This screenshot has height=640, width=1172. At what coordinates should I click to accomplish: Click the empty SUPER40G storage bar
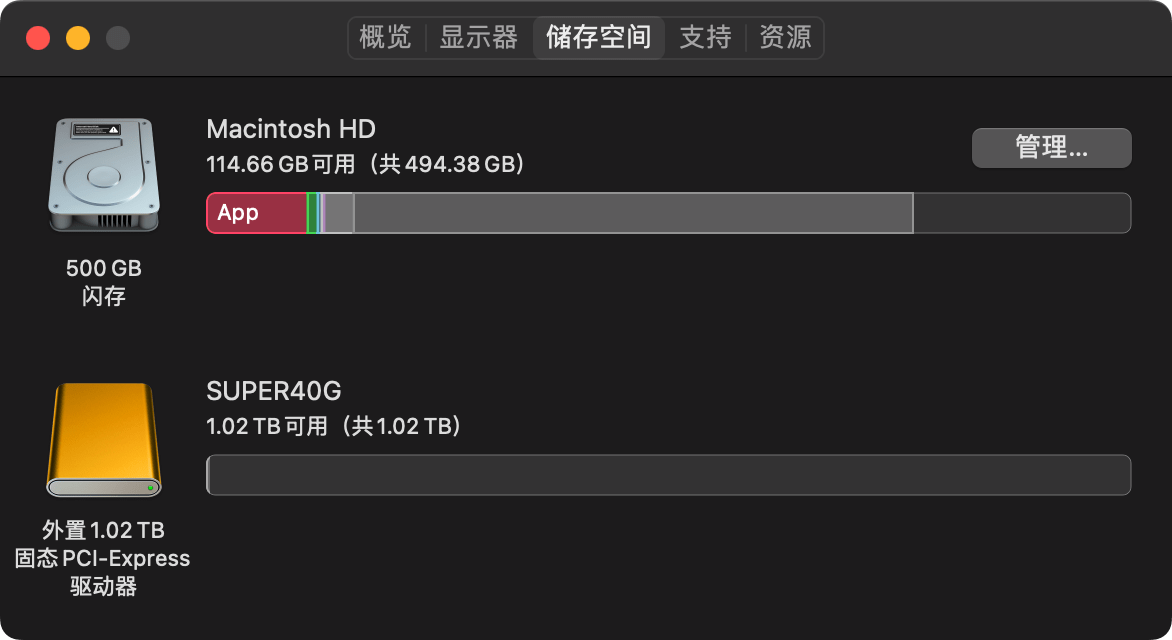pos(668,475)
